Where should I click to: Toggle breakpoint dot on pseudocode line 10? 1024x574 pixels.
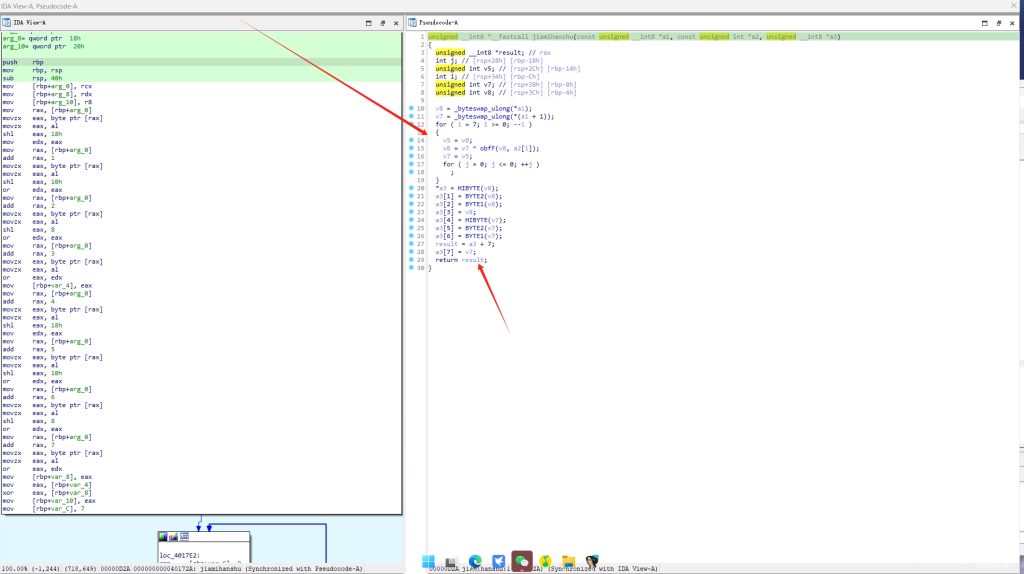coord(411,108)
